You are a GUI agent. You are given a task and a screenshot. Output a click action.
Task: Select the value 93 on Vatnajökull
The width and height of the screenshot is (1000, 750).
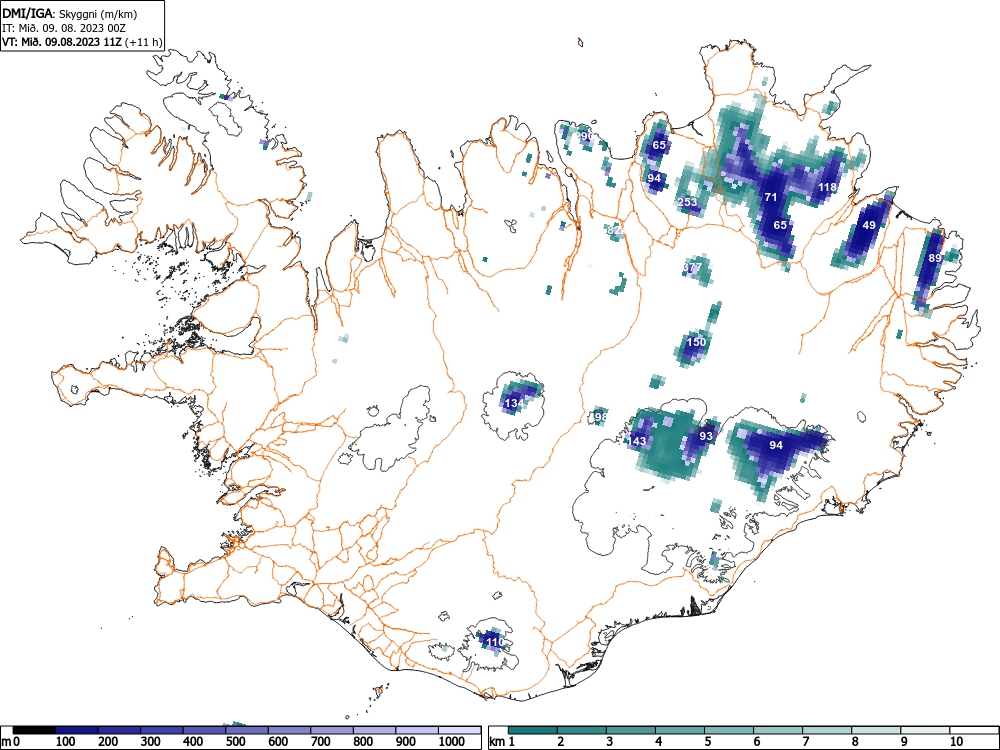(x=705, y=436)
